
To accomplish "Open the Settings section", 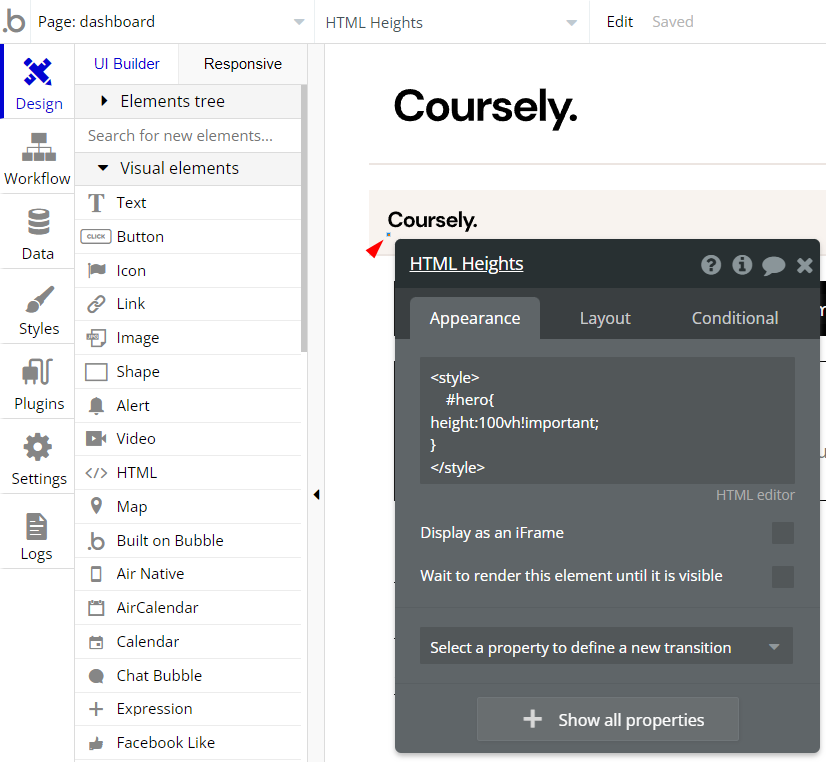I will pyautogui.click(x=37, y=458).
